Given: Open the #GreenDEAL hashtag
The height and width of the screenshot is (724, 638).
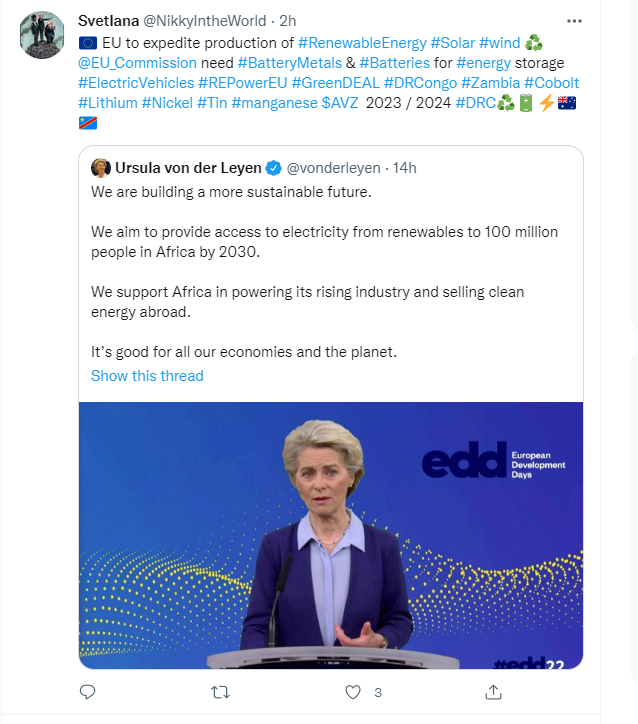Looking at the screenshot, I should pos(336,83).
